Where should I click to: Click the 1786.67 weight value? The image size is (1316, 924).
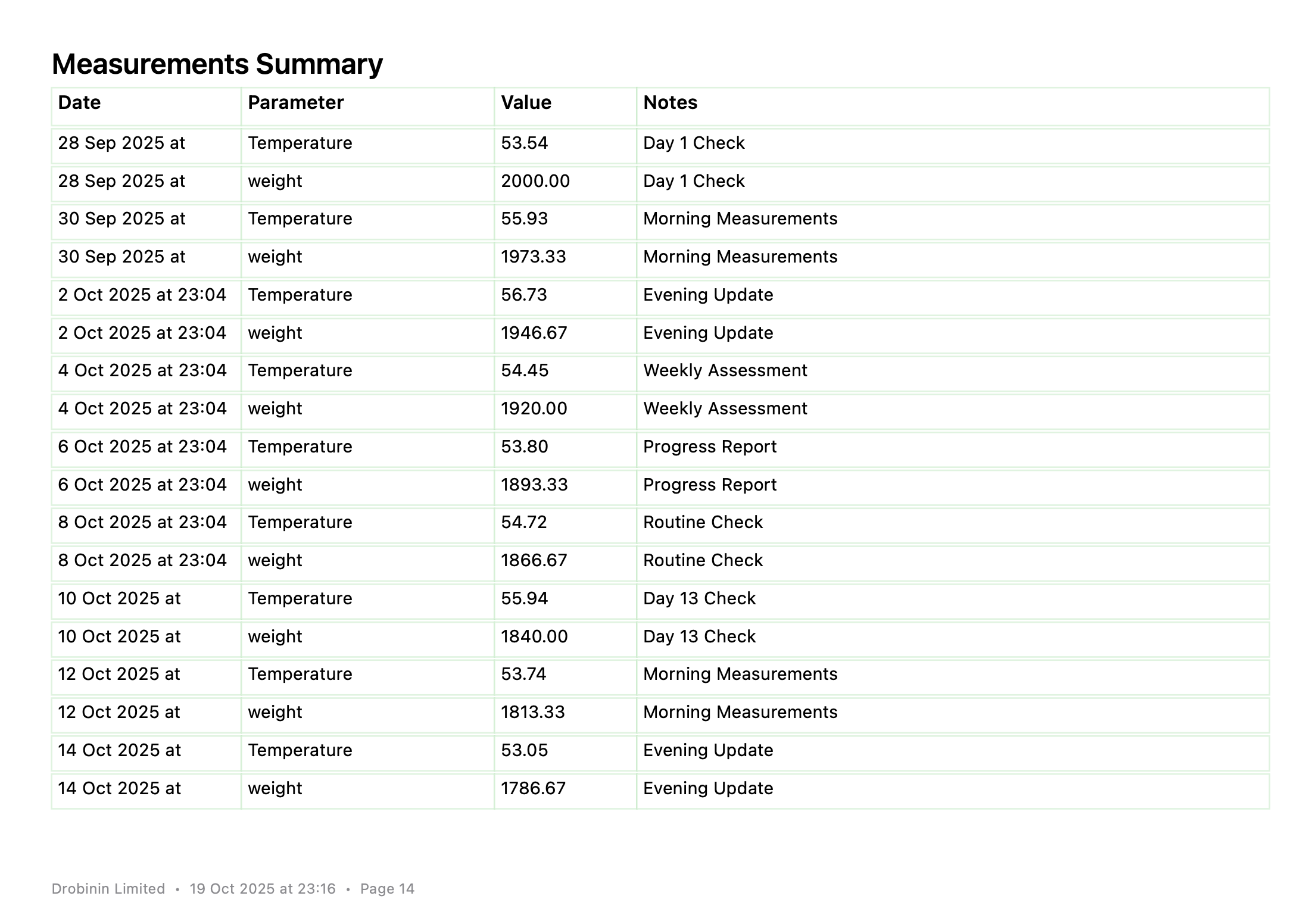pos(533,789)
